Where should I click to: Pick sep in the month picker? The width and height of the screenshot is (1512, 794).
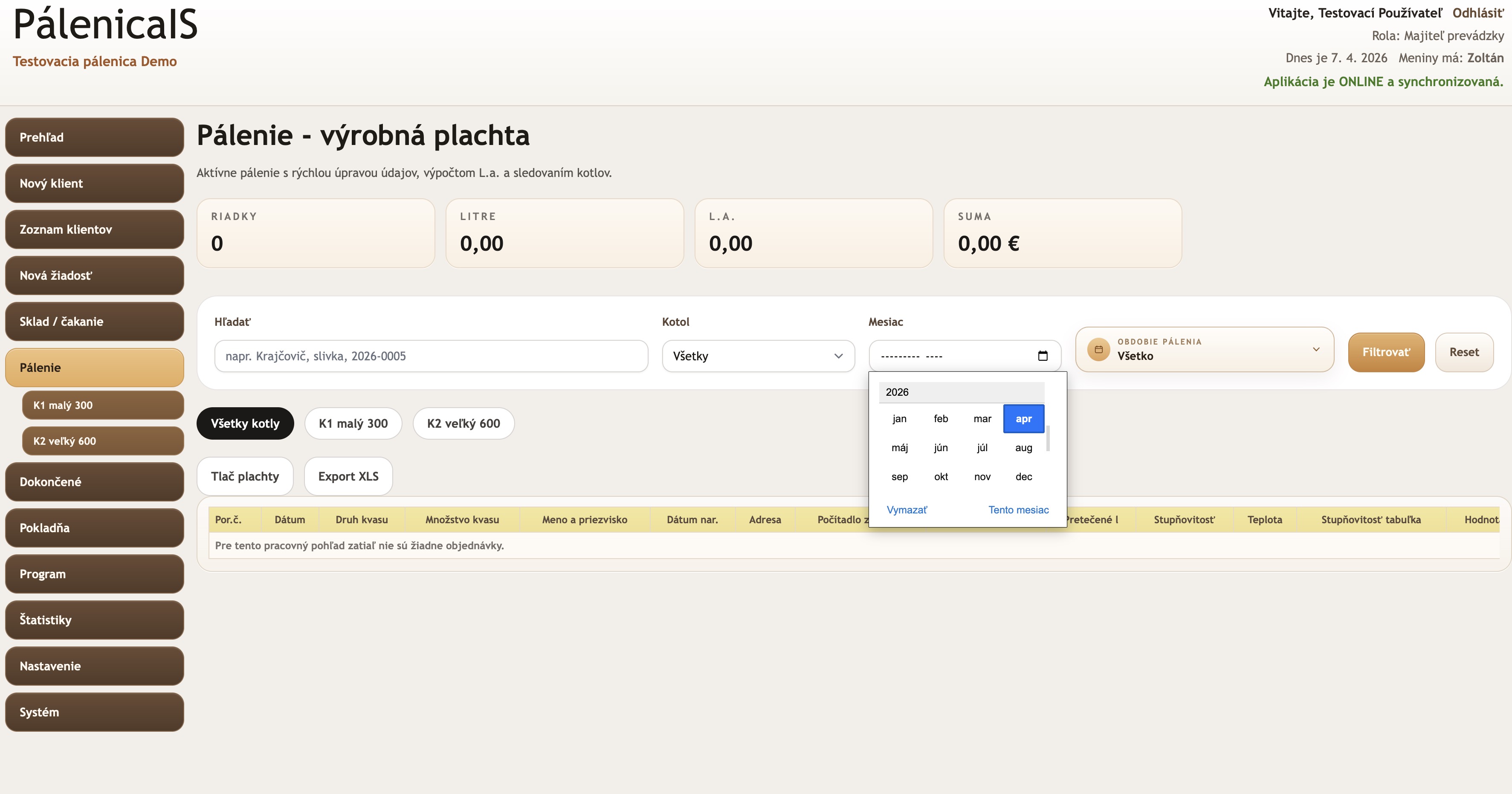tap(899, 476)
